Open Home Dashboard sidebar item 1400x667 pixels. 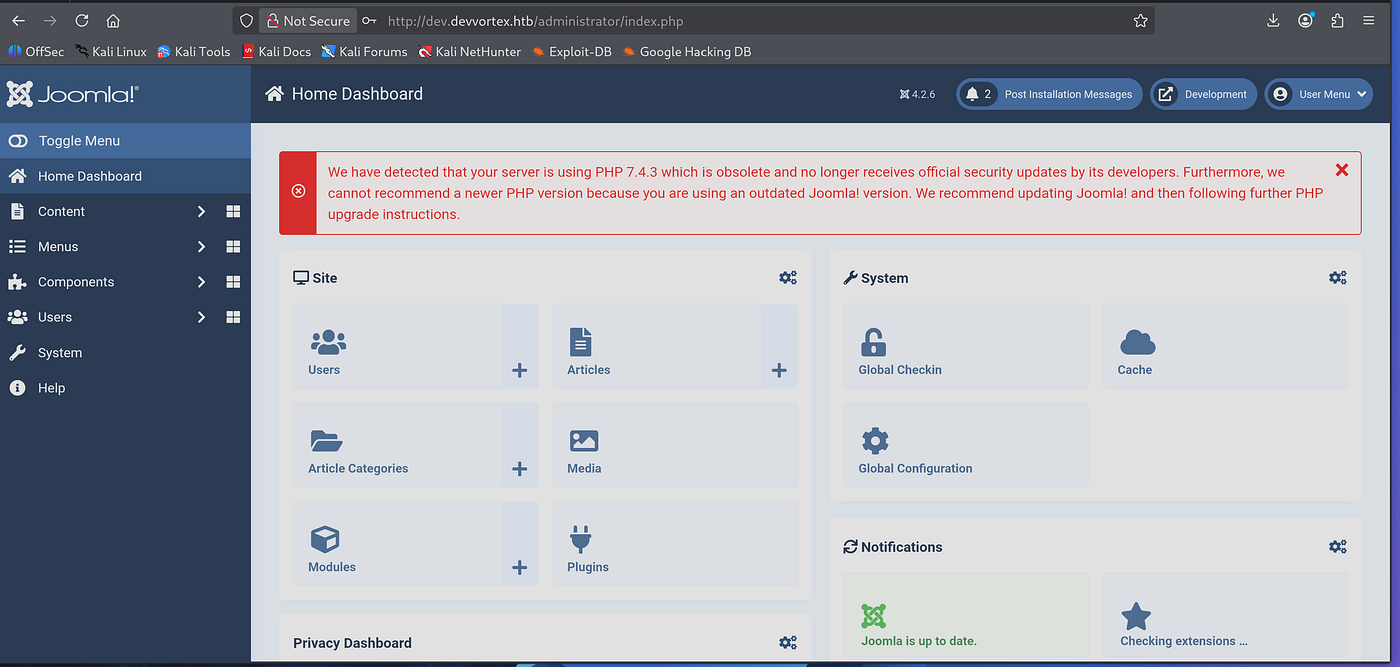125,176
